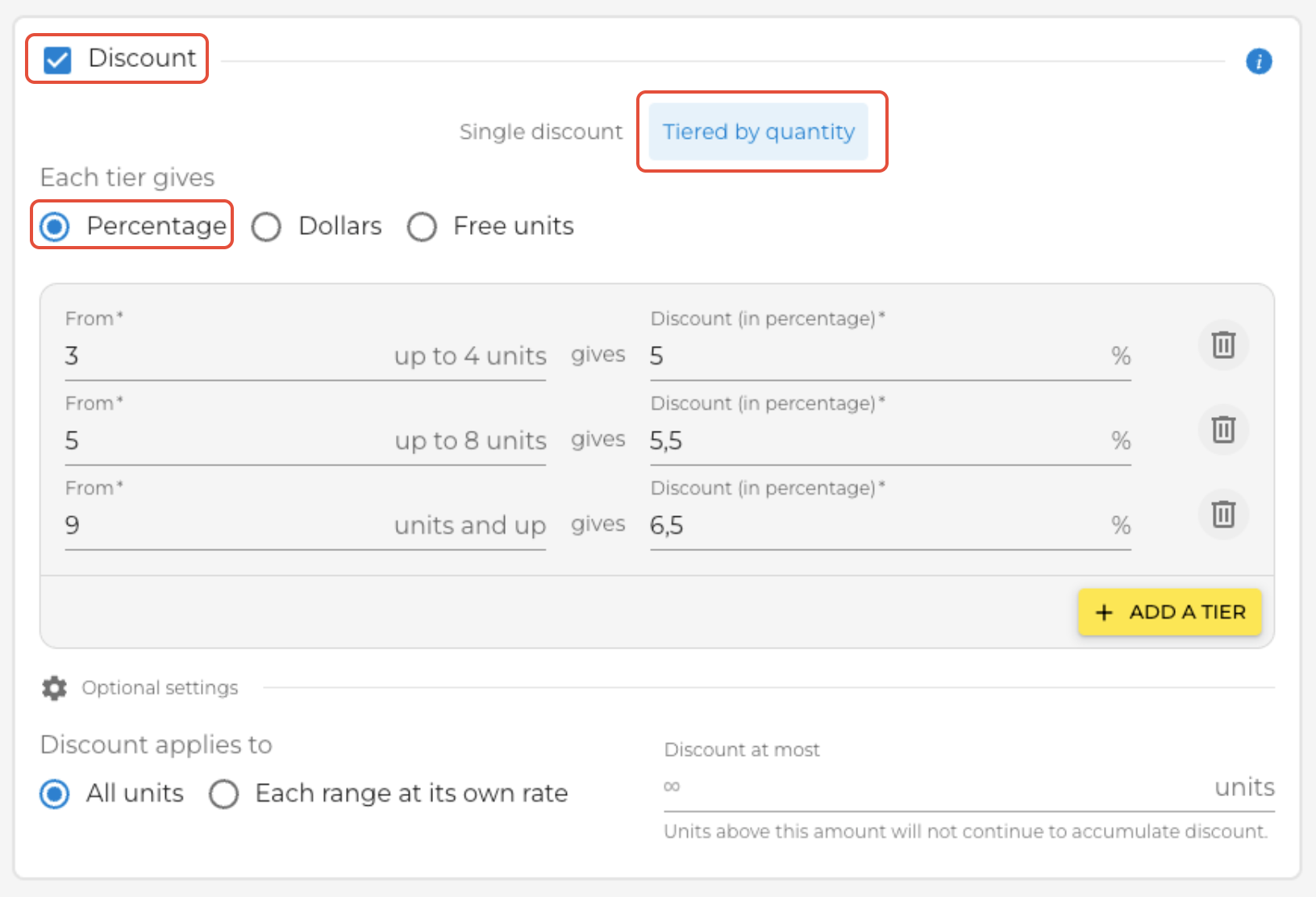Choose Dollars as tier discount type
This screenshot has height=897, width=1316.
tap(266, 227)
